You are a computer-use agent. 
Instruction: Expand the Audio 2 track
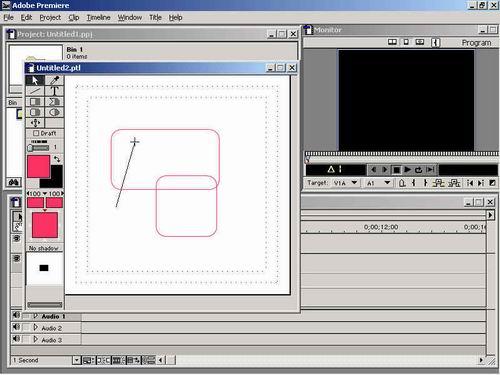click(x=36, y=328)
